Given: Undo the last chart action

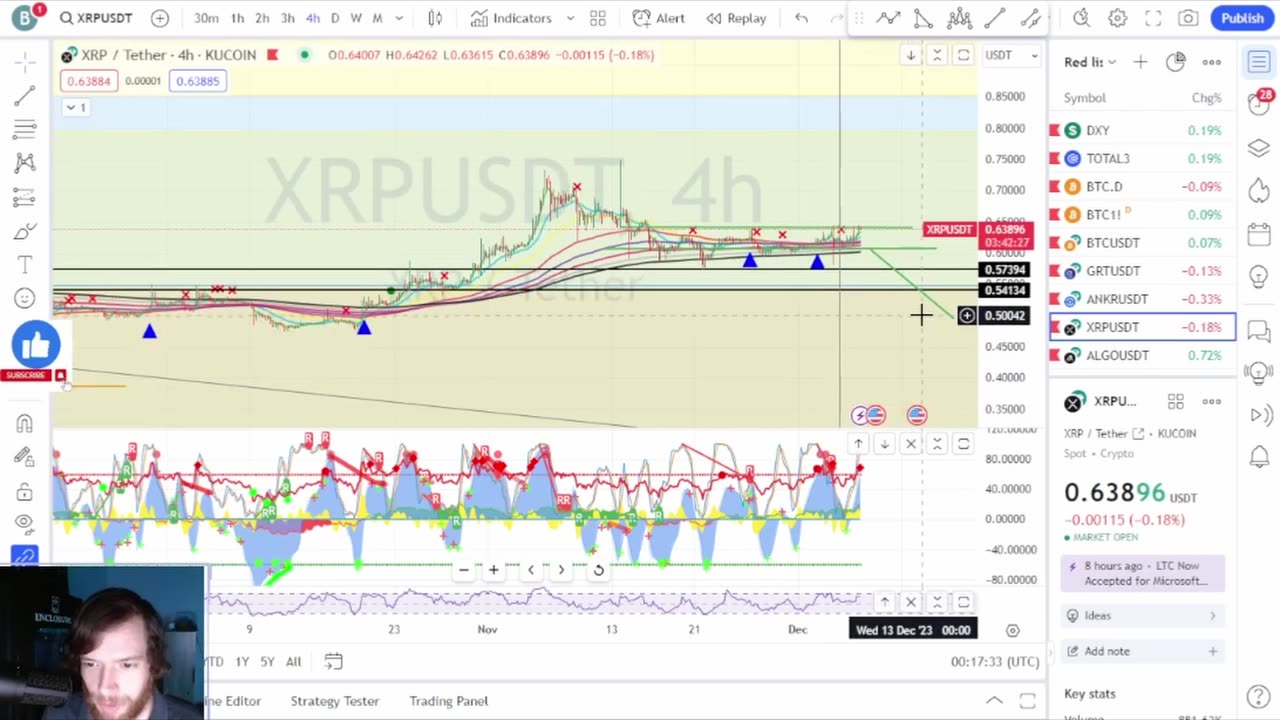Looking at the screenshot, I should 801,18.
